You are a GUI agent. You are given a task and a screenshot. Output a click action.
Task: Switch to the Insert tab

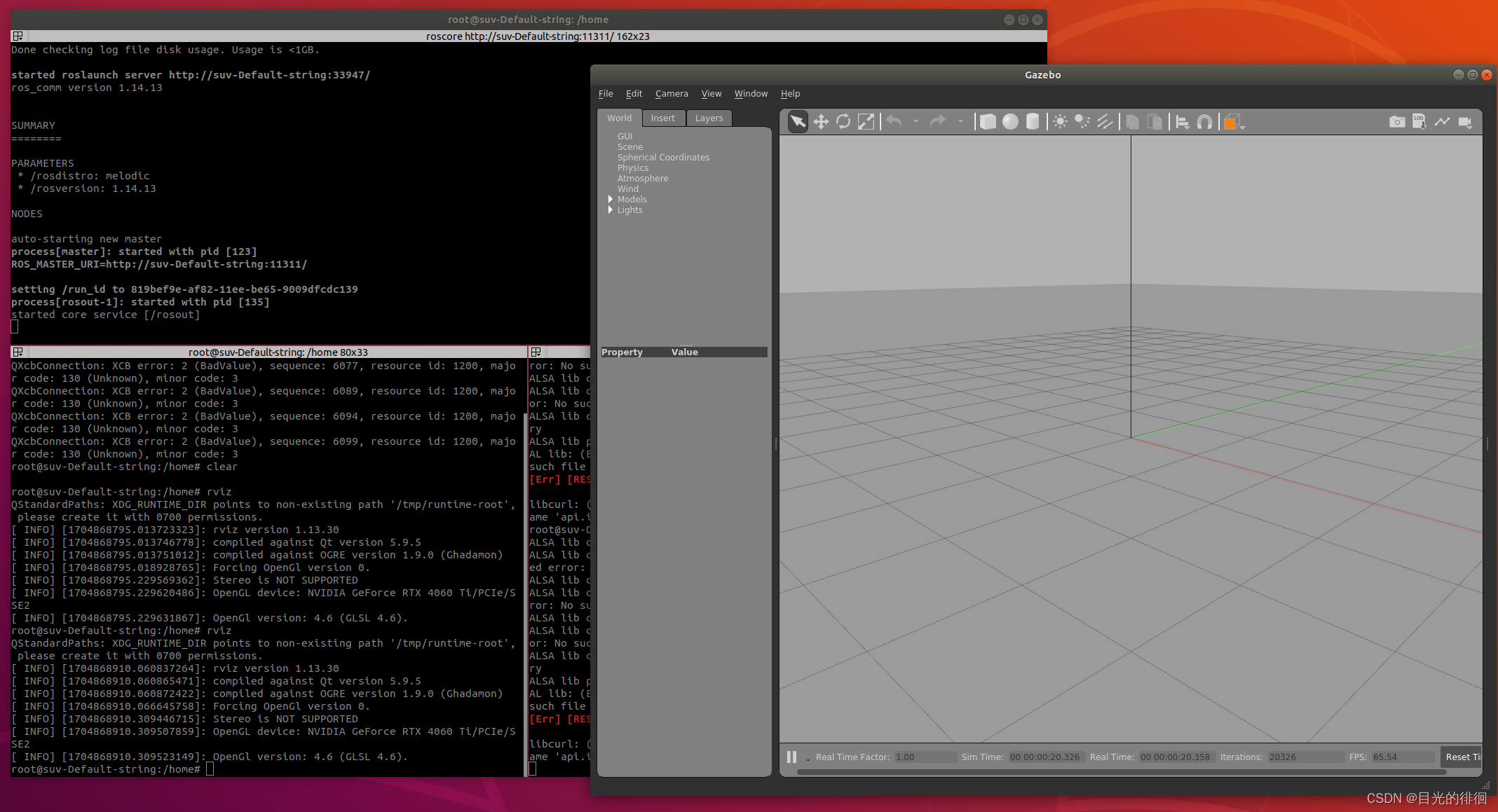point(662,118)
